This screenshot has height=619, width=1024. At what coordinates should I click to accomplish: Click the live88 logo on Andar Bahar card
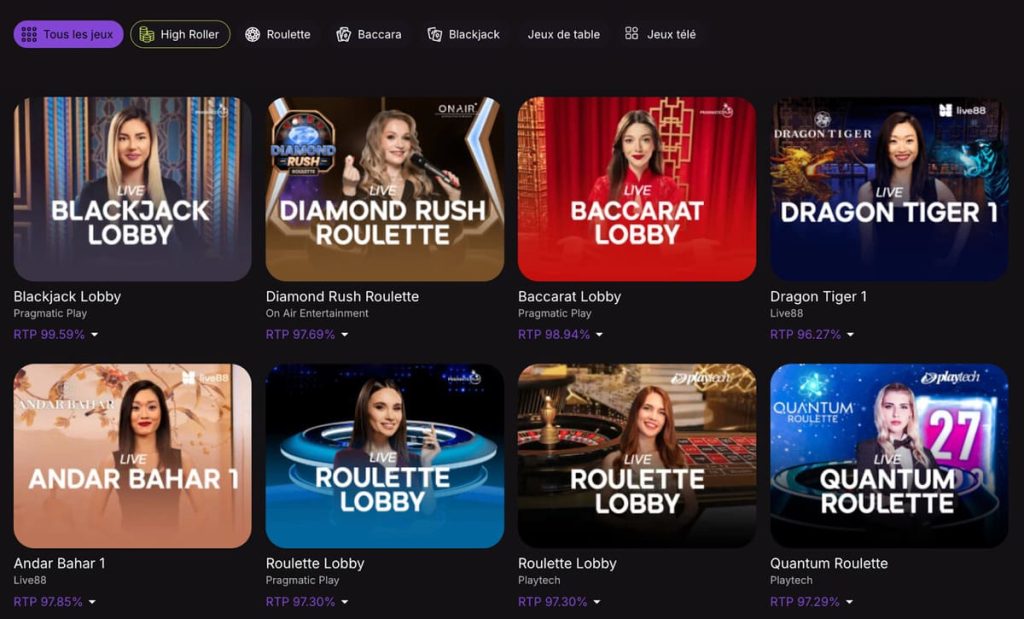pyautogui.click(x=205, y=377)
